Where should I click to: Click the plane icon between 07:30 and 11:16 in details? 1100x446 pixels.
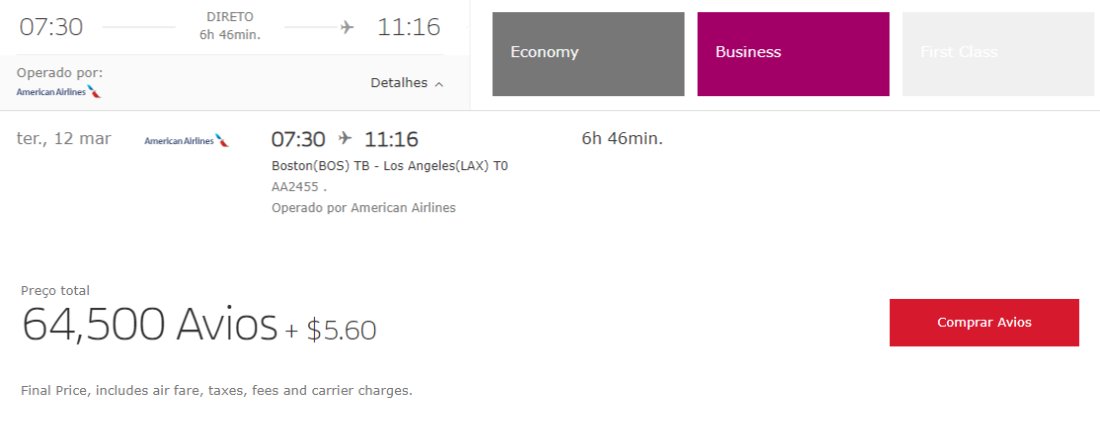[344, 138]
